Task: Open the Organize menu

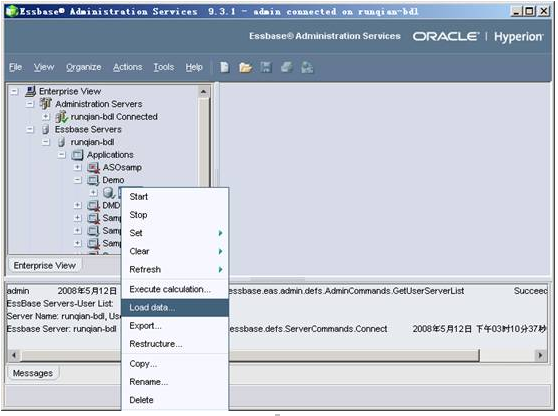Action: click(84, 67)
